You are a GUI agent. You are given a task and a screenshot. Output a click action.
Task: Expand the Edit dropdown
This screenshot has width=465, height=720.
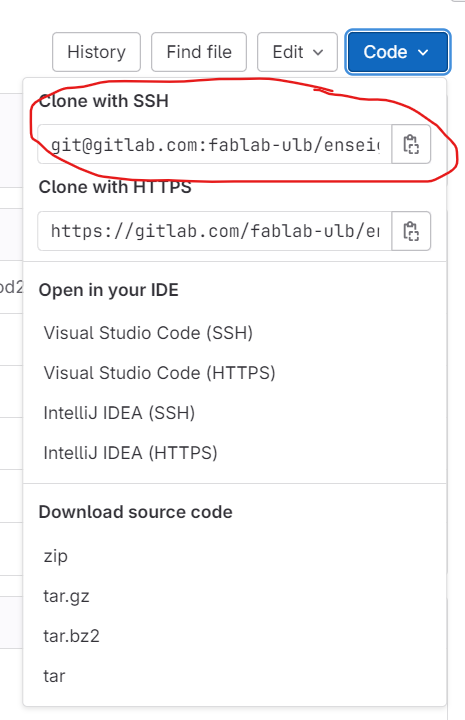click(x=297, y=52)
